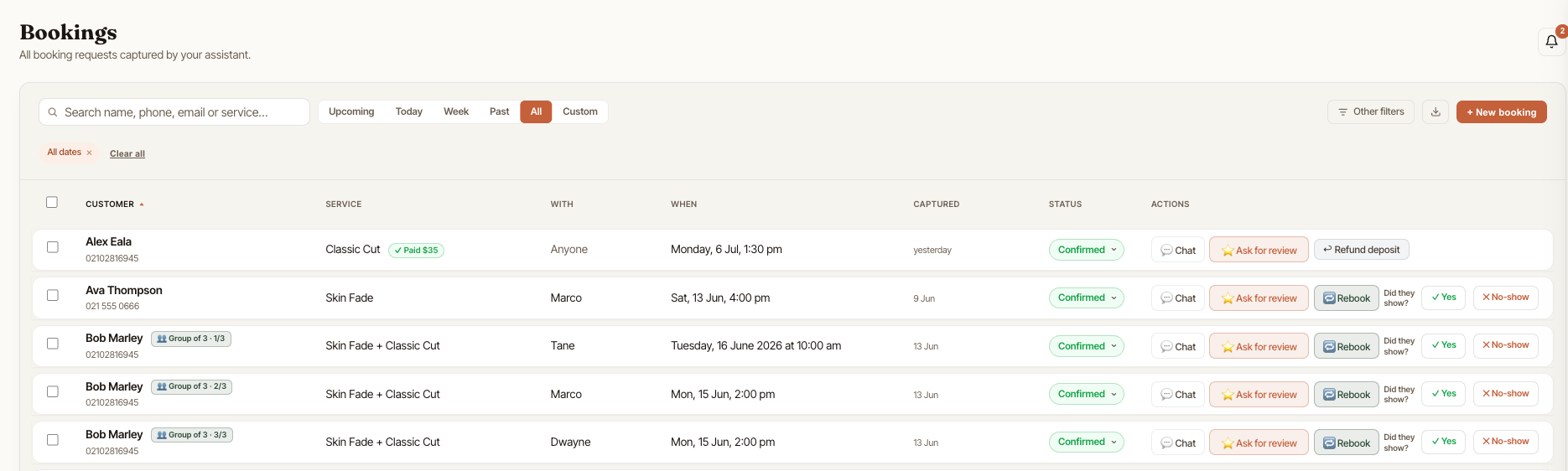Open customer Ava Thompson
The image size is (1568, 471).
124,290
